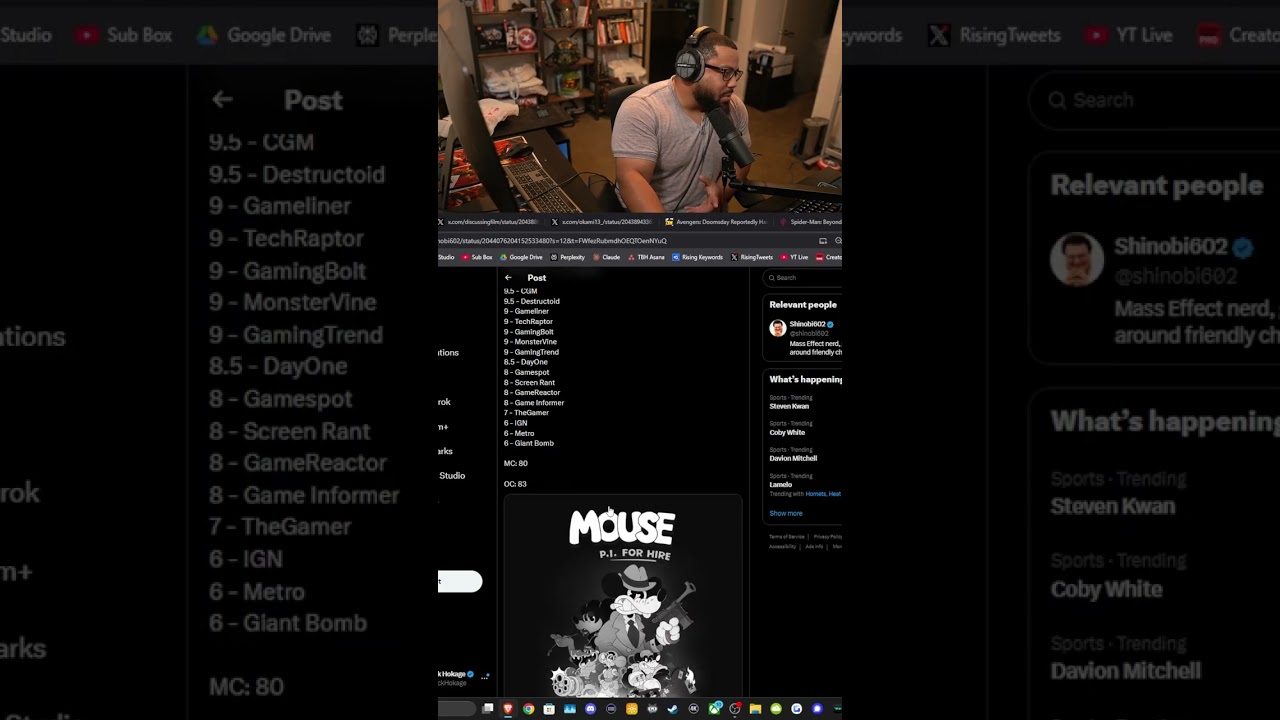Open the Steven Kwan trending topic
Viewport: 1280px width, 720px height.
[789, 407]
